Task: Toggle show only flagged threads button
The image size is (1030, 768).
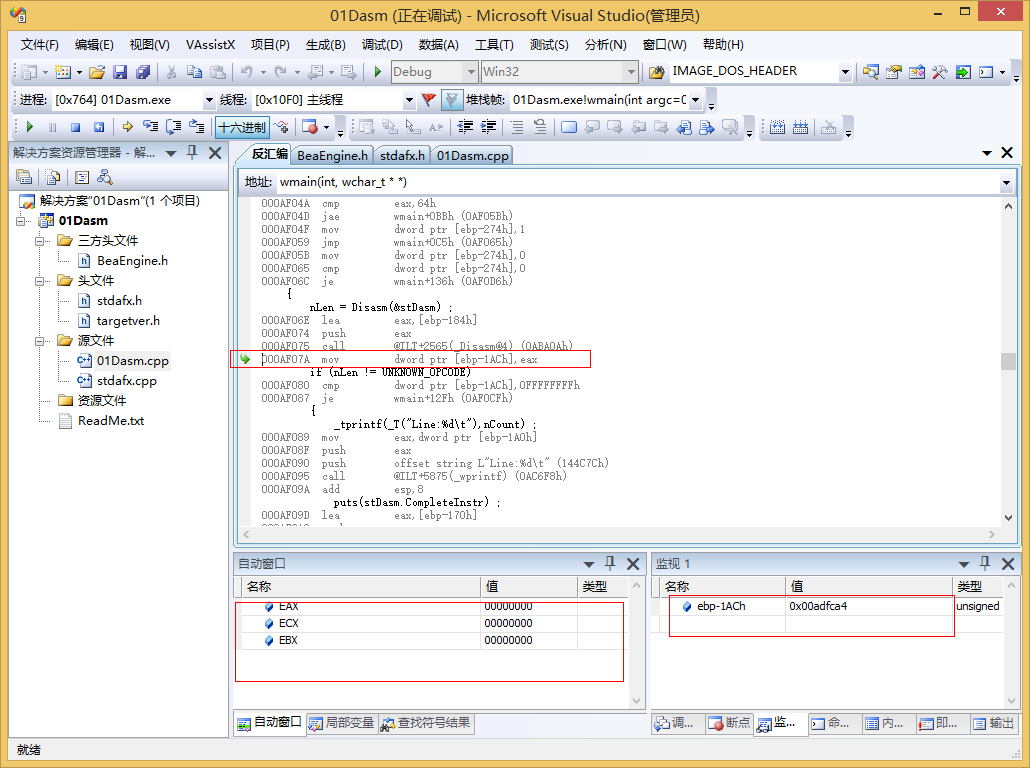Action: pyautogui.click(x=452, y=100)
